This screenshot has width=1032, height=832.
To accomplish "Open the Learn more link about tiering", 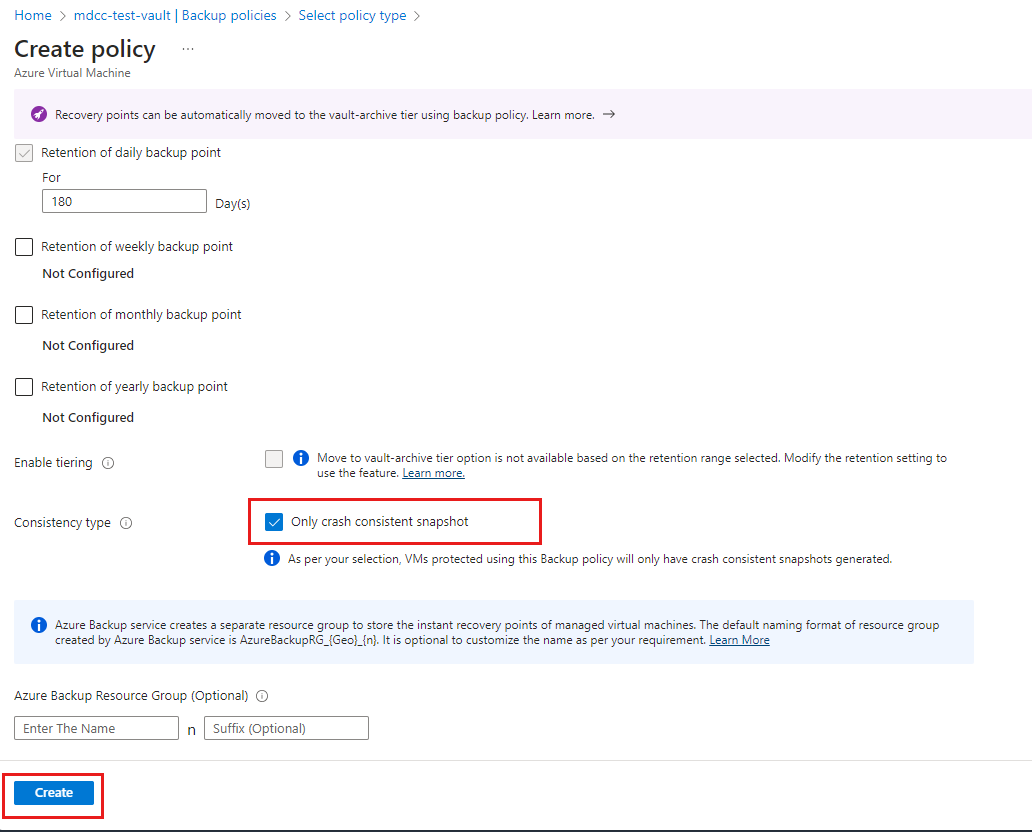I will [433, 472].
